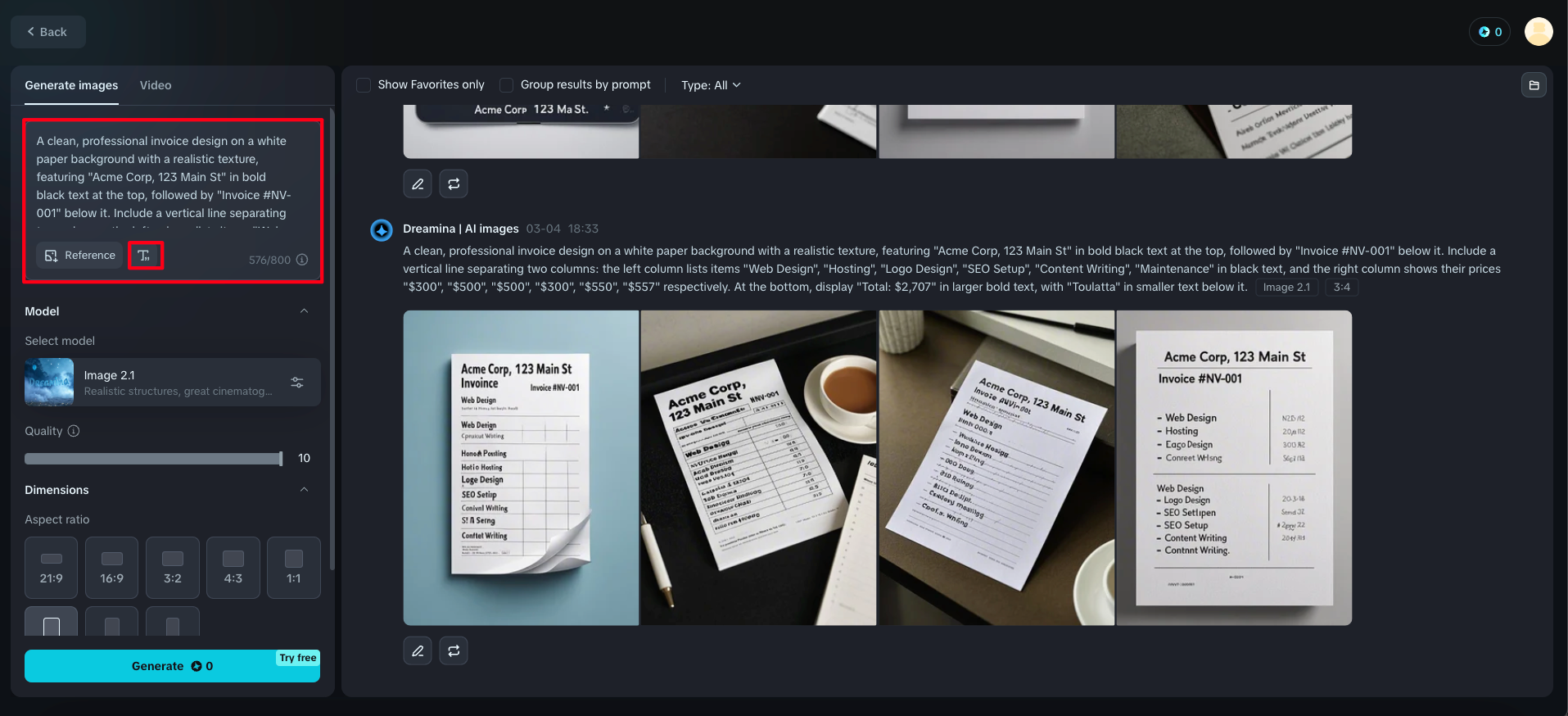
Task: Select the 21:9 aspect ratio
Action: [52, 568]
